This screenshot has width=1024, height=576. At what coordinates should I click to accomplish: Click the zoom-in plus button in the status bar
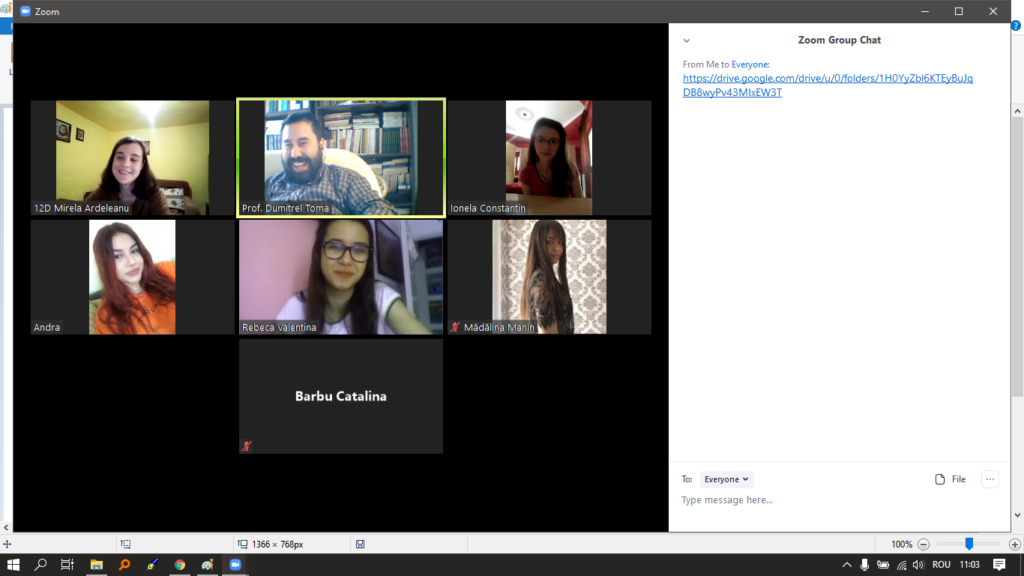point(1014,544)
